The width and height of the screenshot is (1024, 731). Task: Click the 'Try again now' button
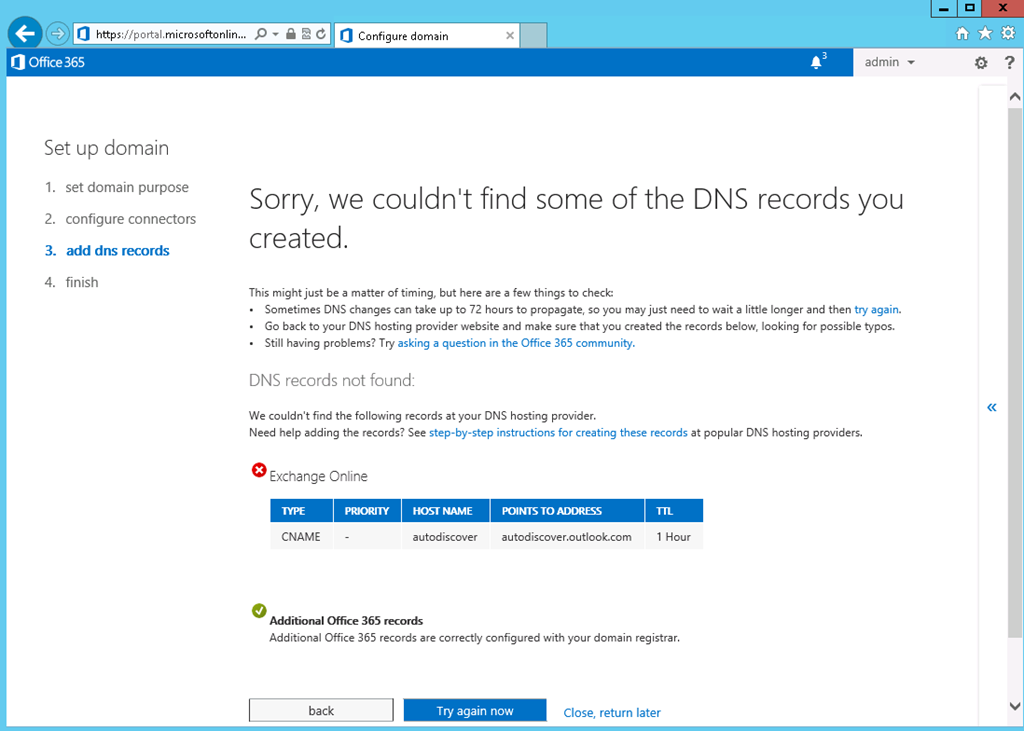tap(475, 711)
